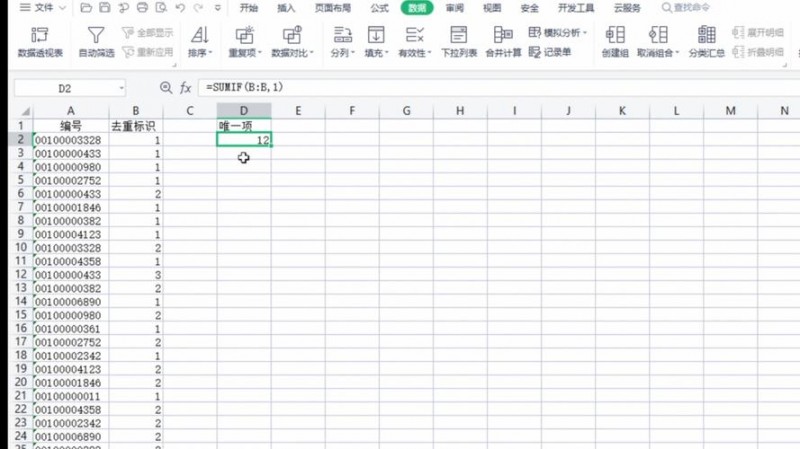Click cell 唯一项 in D1

click(244, 126)
